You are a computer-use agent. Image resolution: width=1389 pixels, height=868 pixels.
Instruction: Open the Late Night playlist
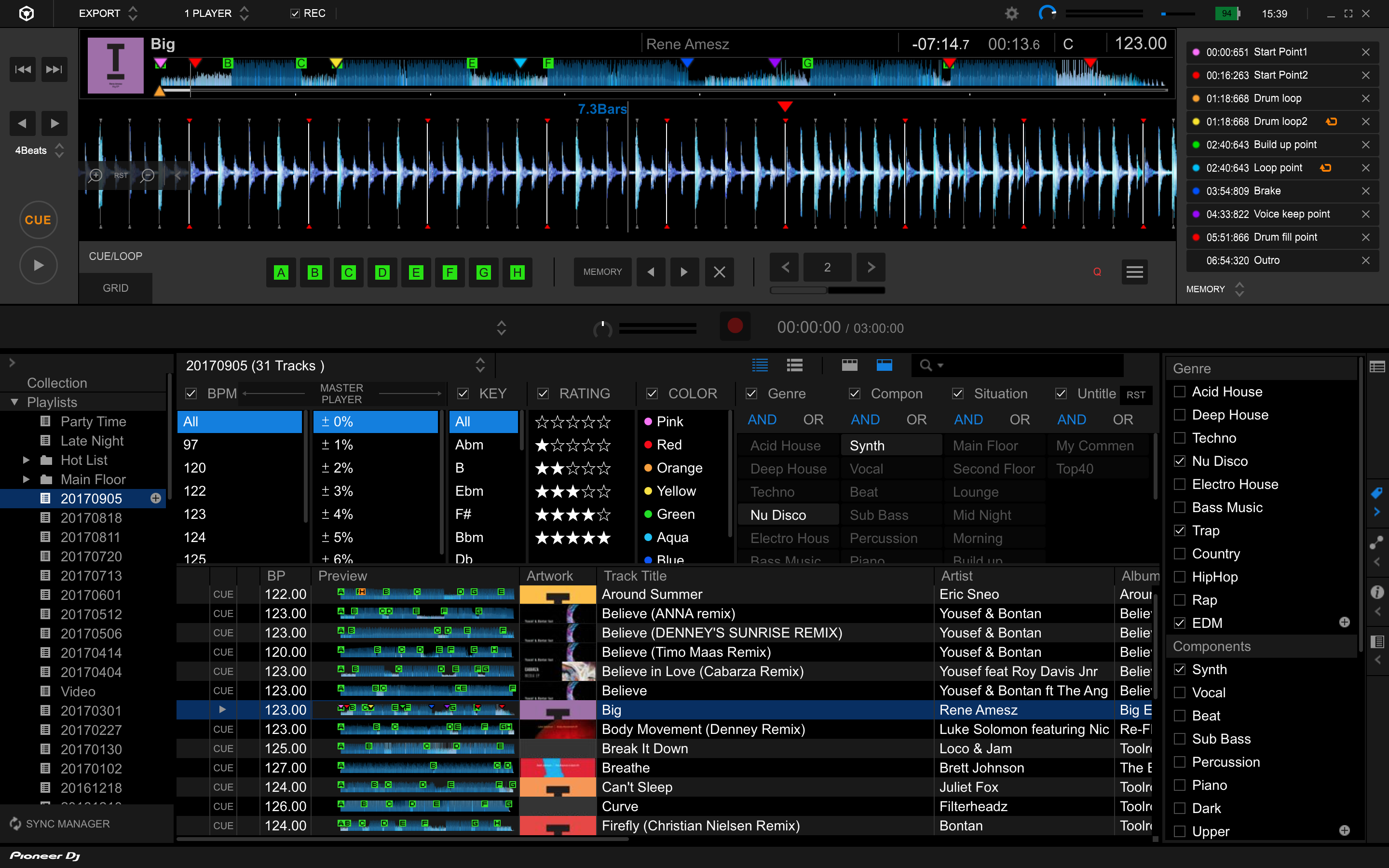[92, 441]
